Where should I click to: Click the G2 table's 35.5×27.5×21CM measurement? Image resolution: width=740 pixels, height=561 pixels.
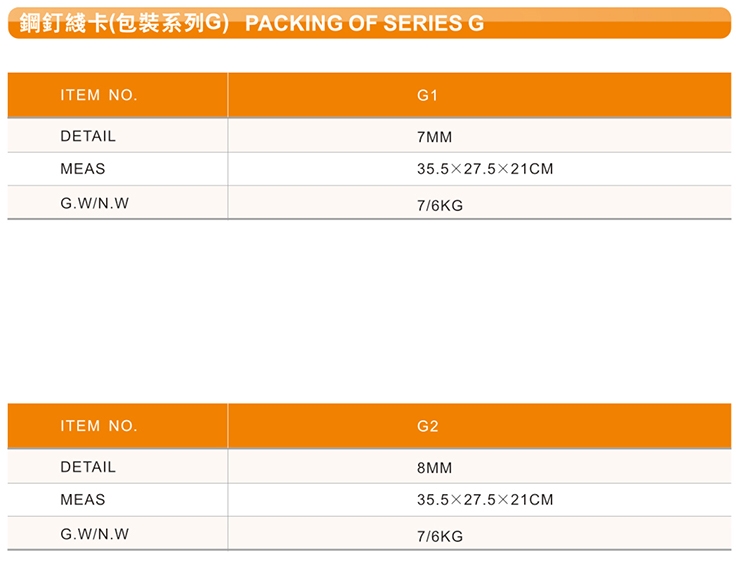484,499
